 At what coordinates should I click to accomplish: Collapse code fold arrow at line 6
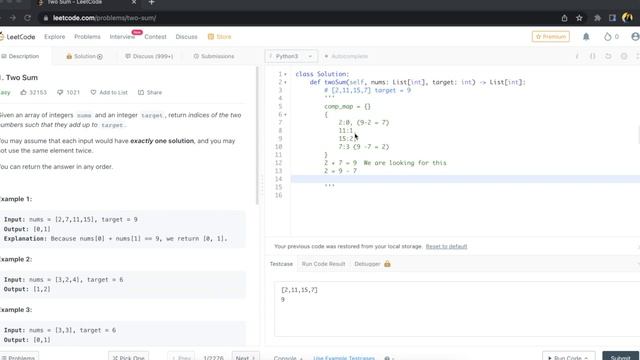(x=285, y=115)
